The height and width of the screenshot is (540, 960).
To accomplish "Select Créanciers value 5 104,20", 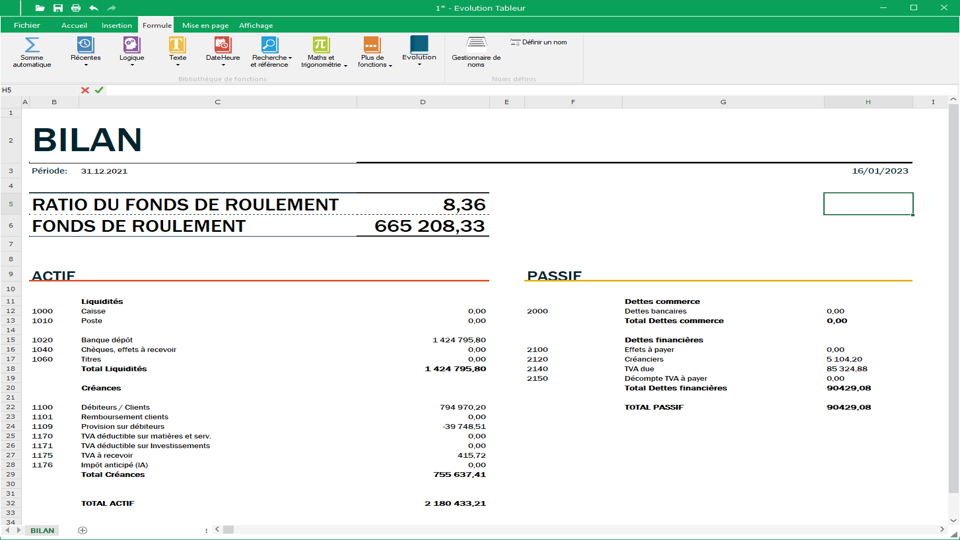I will pos(844,359).
